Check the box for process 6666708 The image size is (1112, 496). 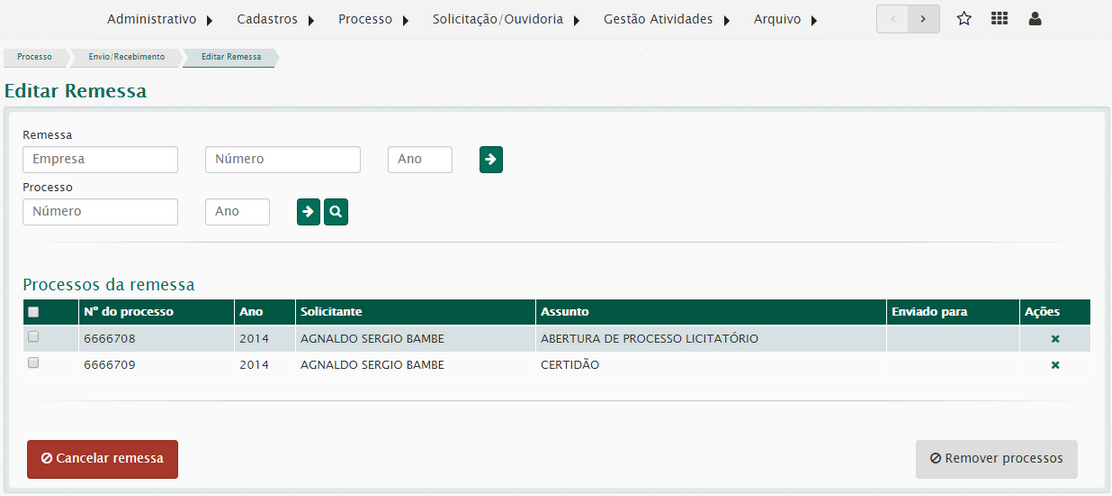click(33, 337)
